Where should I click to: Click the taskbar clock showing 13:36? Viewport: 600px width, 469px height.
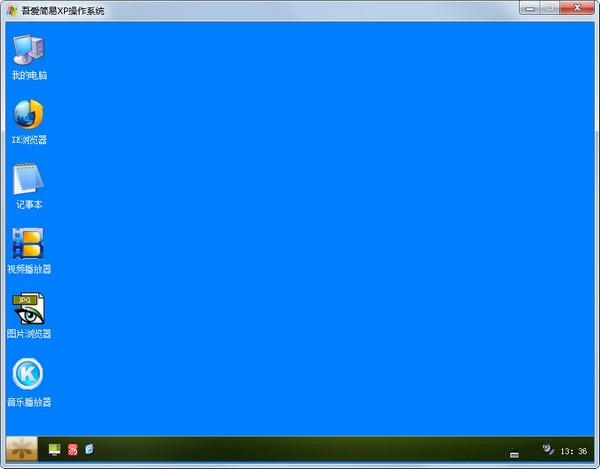tap(573, 451)
